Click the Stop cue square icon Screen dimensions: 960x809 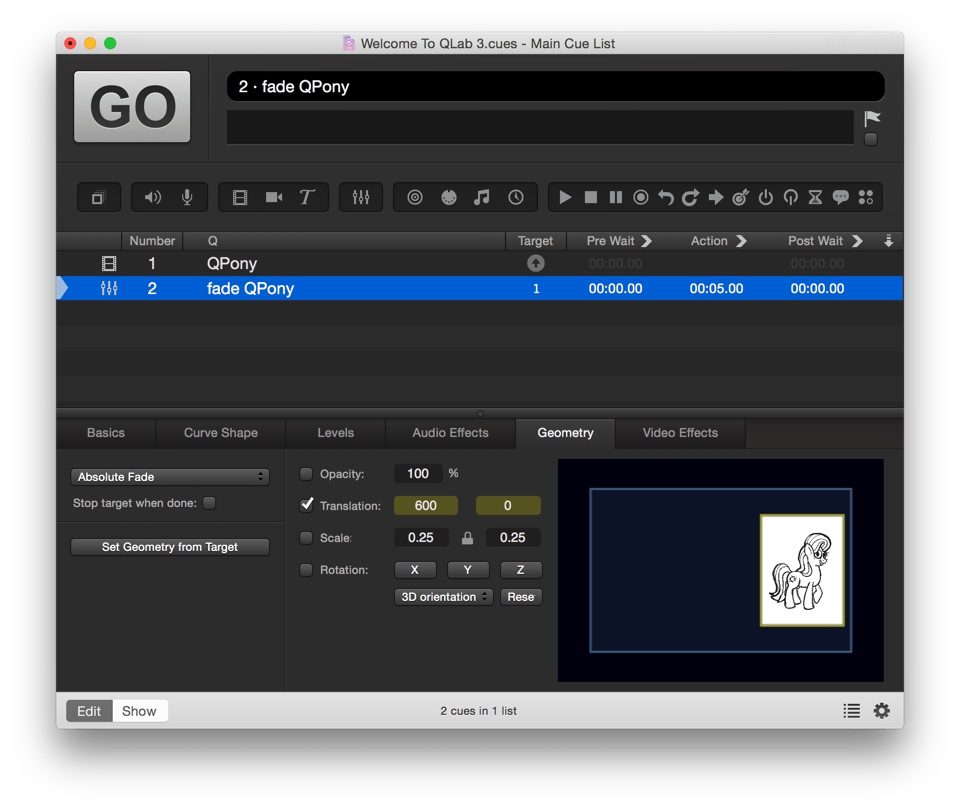(x=591, y=197)
